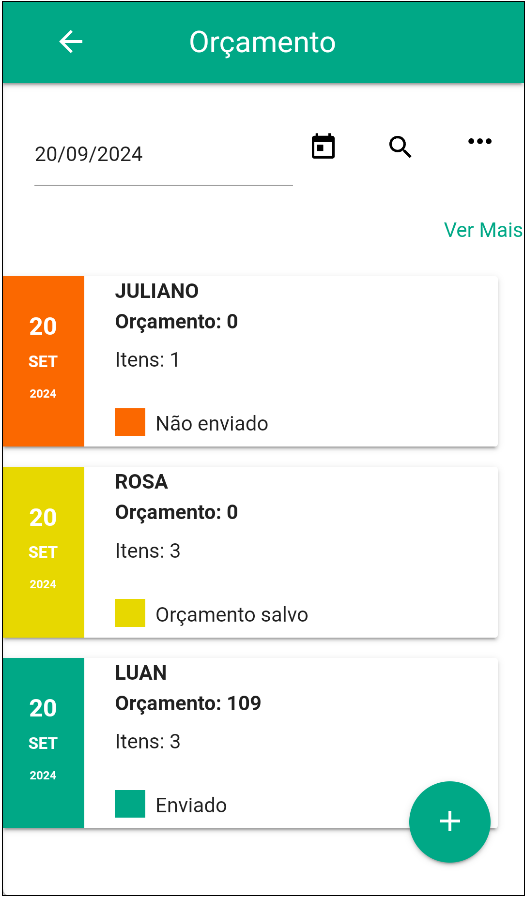
Task: Open LUAN budget card
Action: pos(251,743)
